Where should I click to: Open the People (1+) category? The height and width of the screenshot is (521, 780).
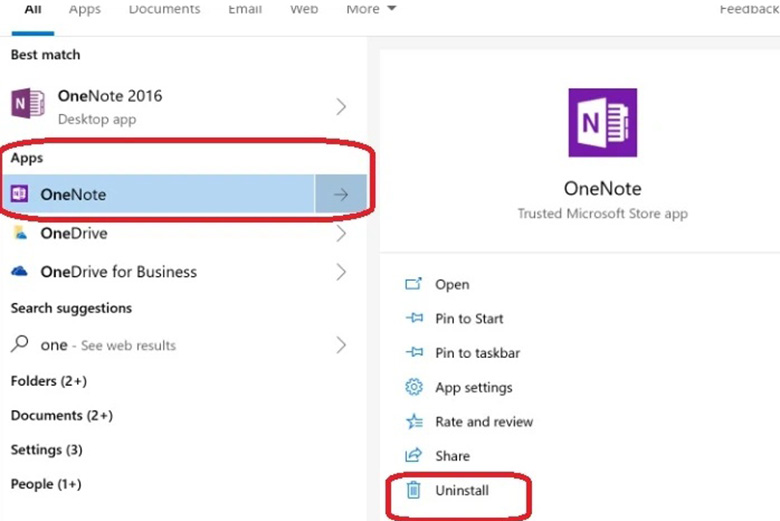pos(46,484)
